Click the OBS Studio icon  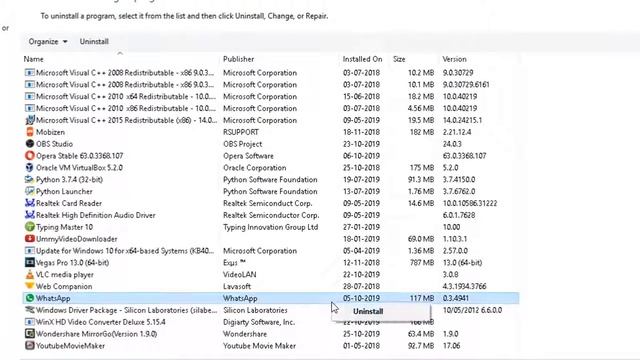point(29,144)
